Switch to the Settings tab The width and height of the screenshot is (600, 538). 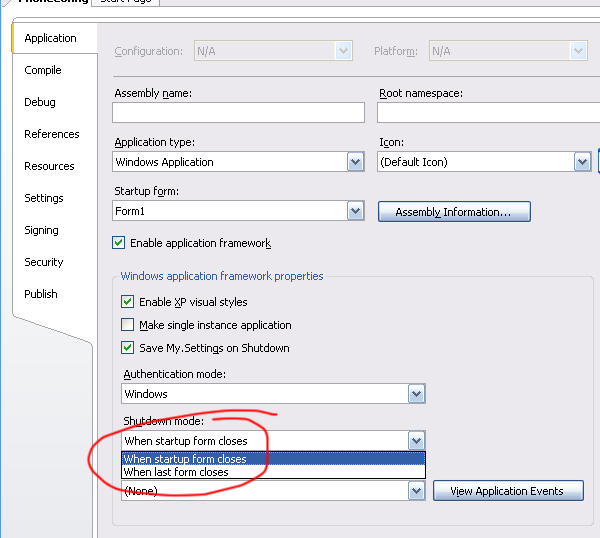pyautogui.click(x=44, y=198)
